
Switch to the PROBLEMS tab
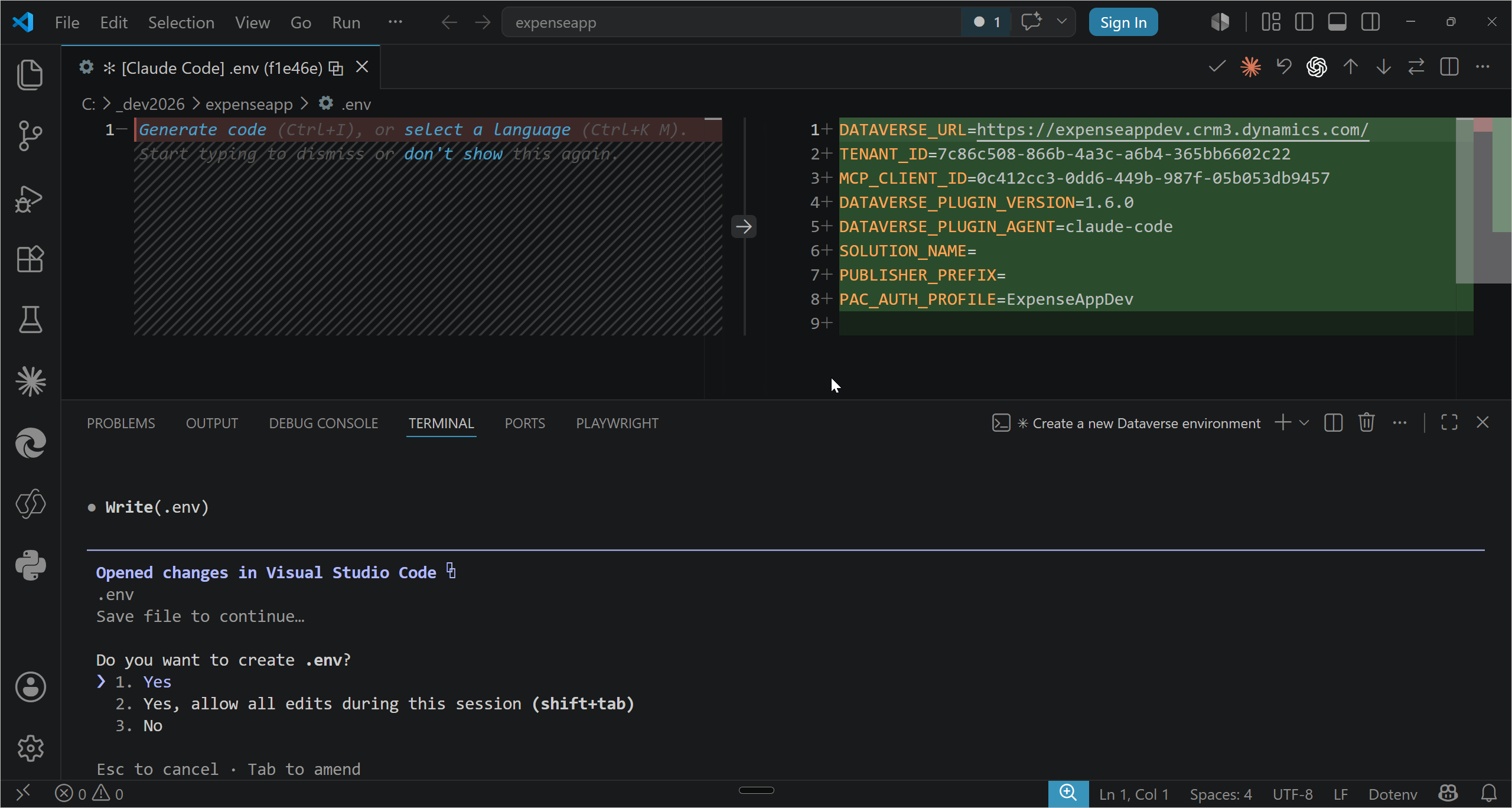tap(121, 423)
